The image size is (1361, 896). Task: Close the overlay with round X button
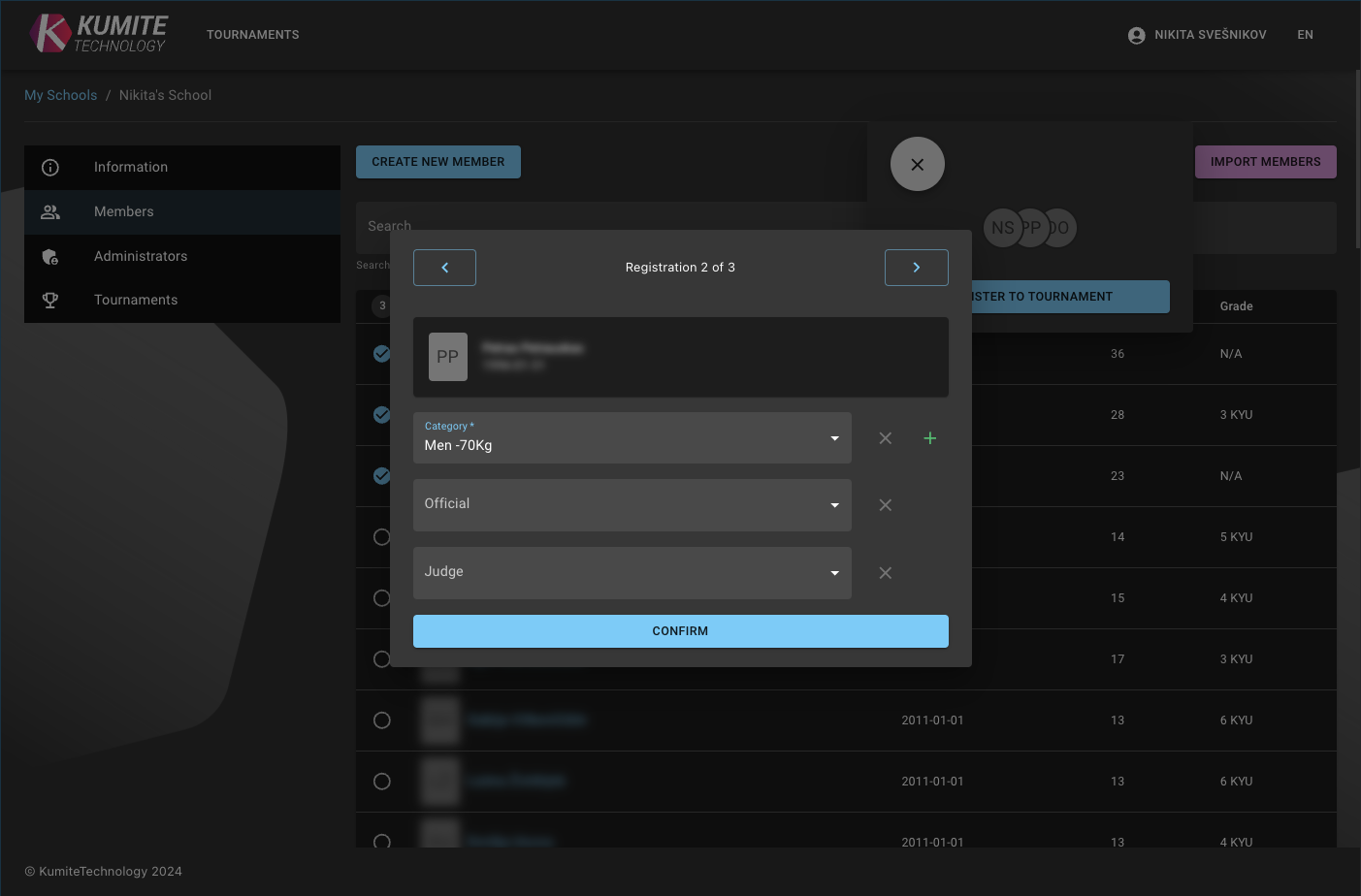pyautogui.click(x=917, y=165)
